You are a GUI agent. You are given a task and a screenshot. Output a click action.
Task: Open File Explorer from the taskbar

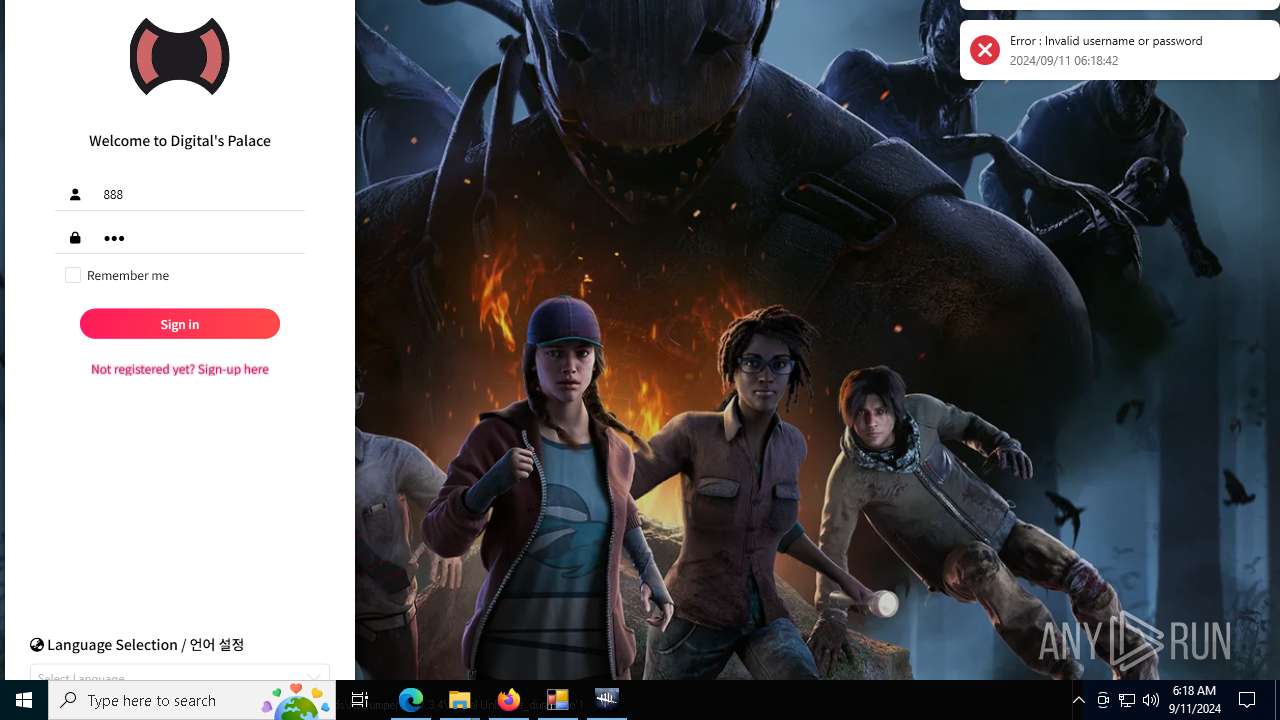[460, 700]
